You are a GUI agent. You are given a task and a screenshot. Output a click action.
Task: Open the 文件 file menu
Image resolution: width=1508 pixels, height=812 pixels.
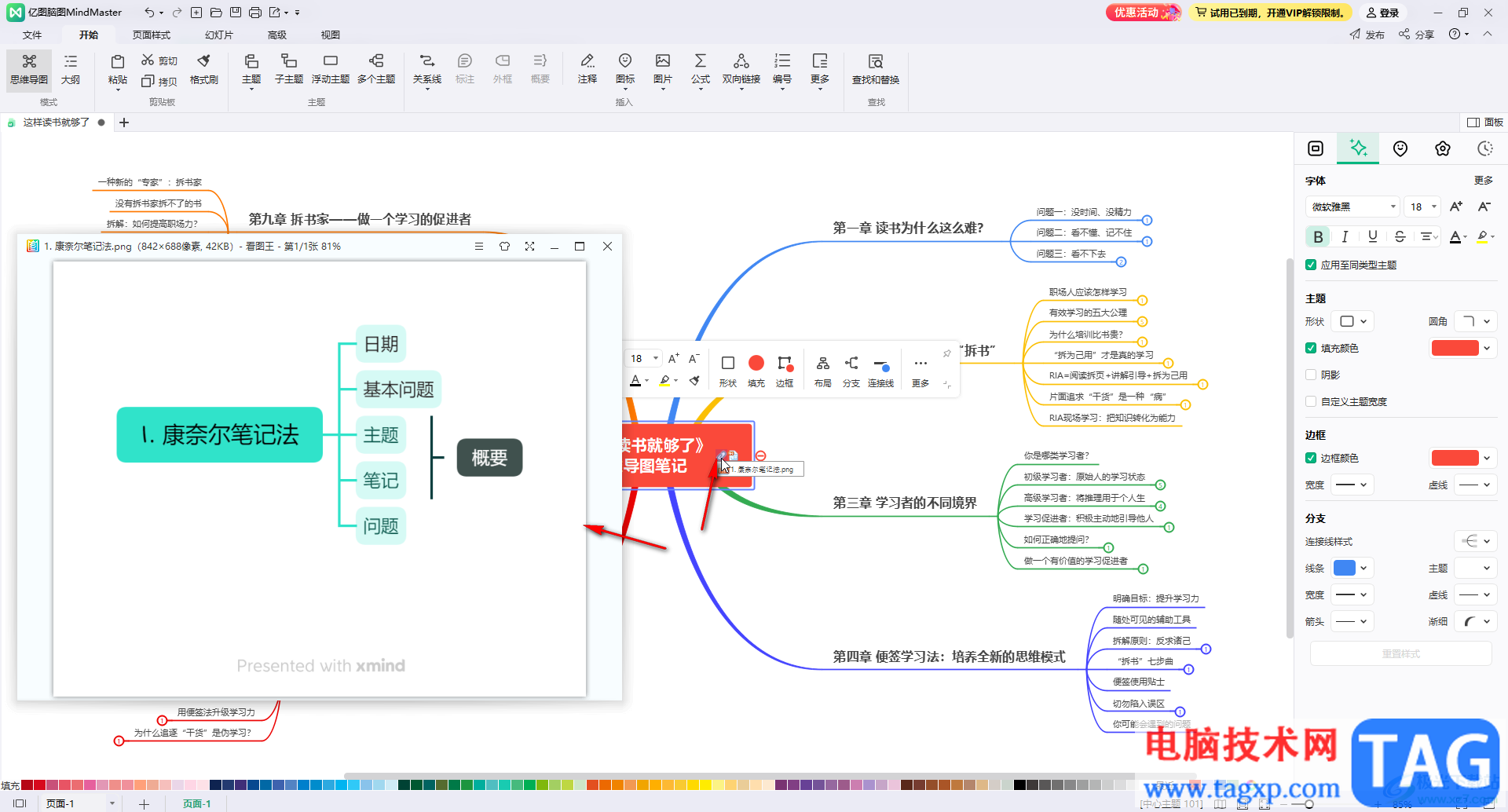(32, 35)
